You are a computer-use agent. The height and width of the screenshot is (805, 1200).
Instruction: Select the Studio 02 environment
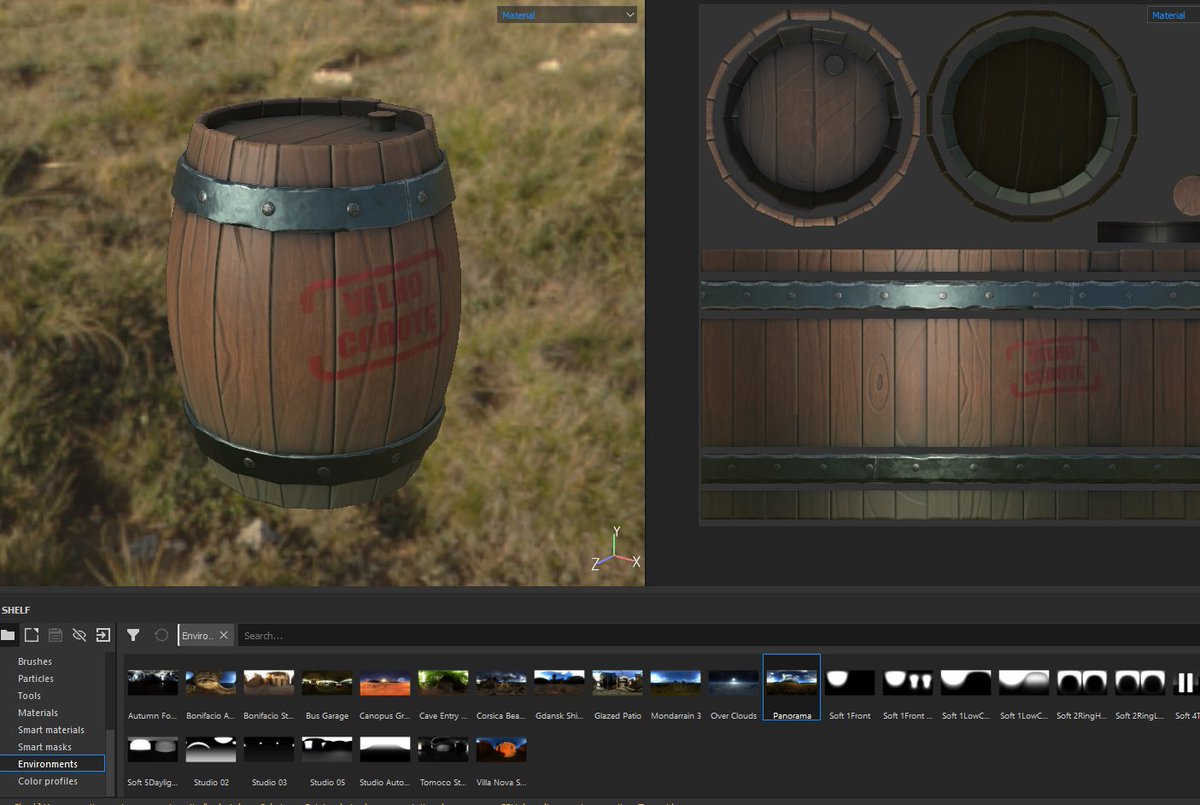[211, 750]
